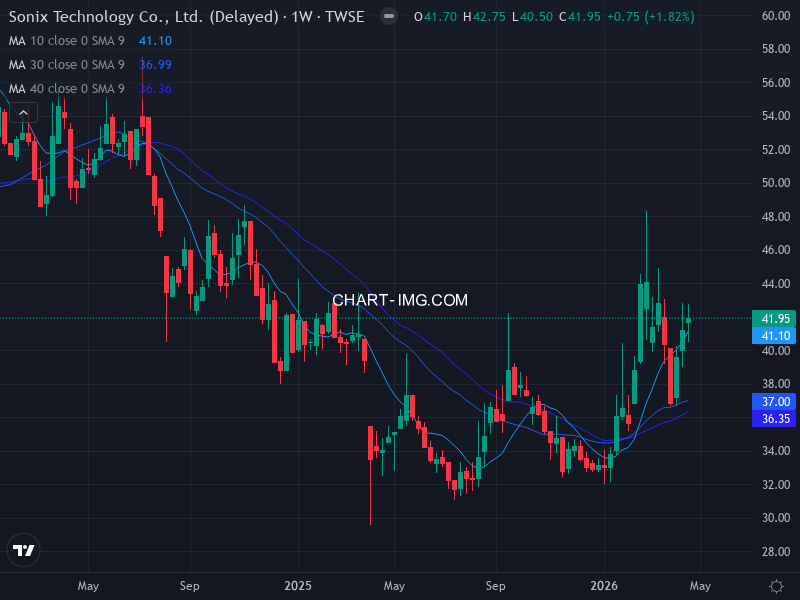Click the change text +0.75 (+1.82%)
The image size is (800, 600).
[x=651, y=17]
